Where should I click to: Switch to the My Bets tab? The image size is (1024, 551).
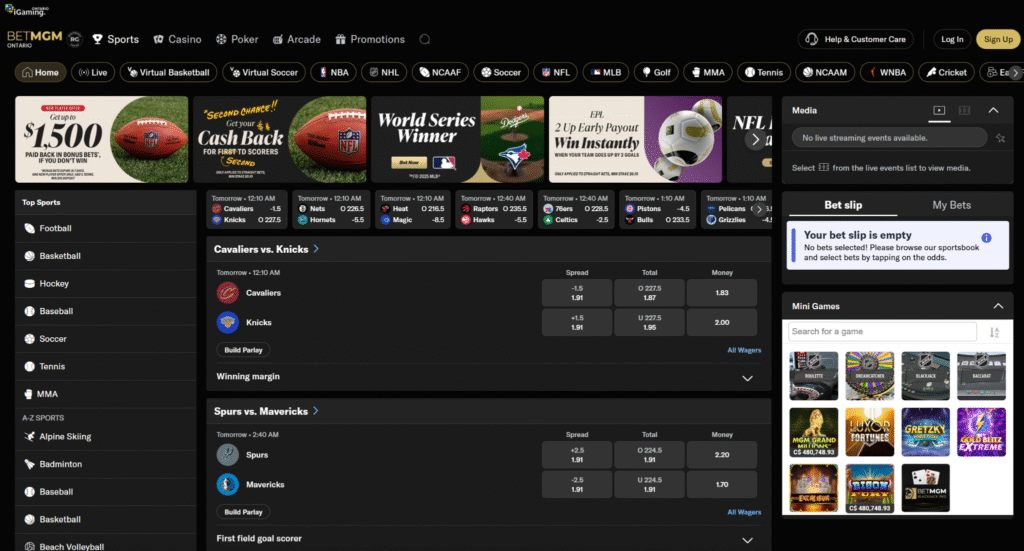pyautogui.click(x=951, y=205)
